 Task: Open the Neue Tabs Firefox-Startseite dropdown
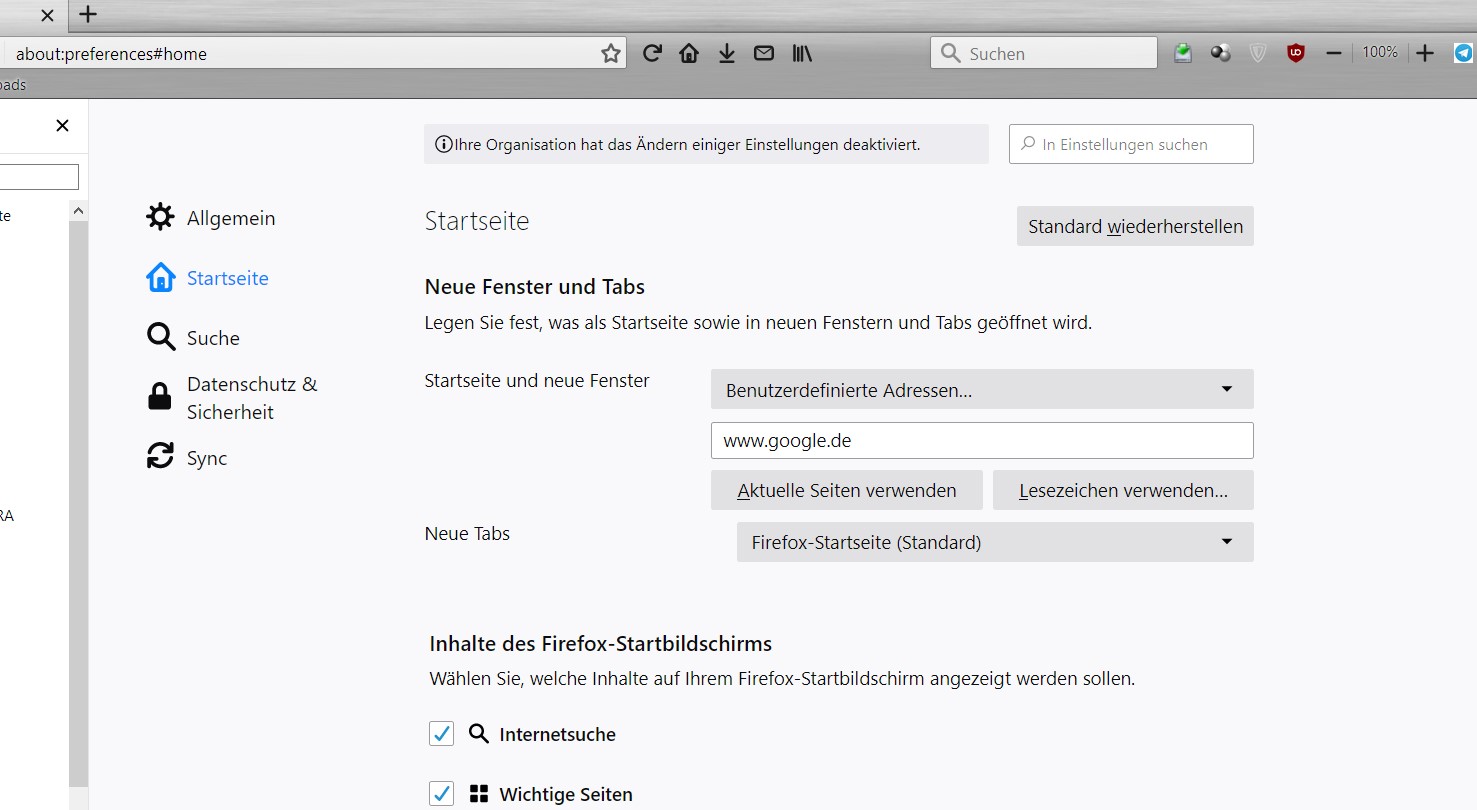pos(994,543)
